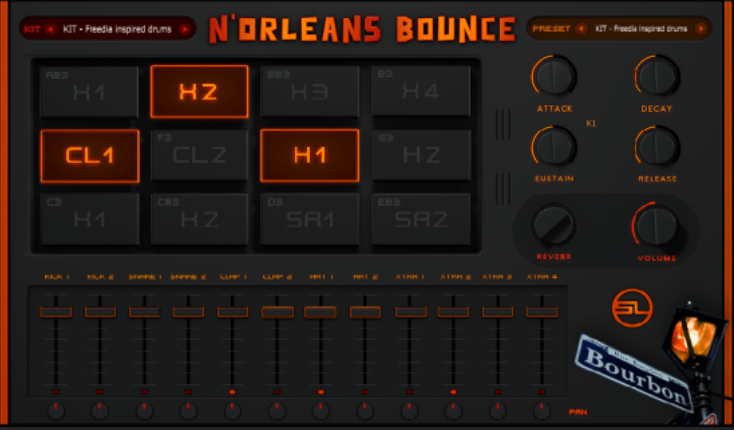734x430 pixels.
Task: Toggle the SNARE 1 channel LED
Action: [x=144, y=392]
